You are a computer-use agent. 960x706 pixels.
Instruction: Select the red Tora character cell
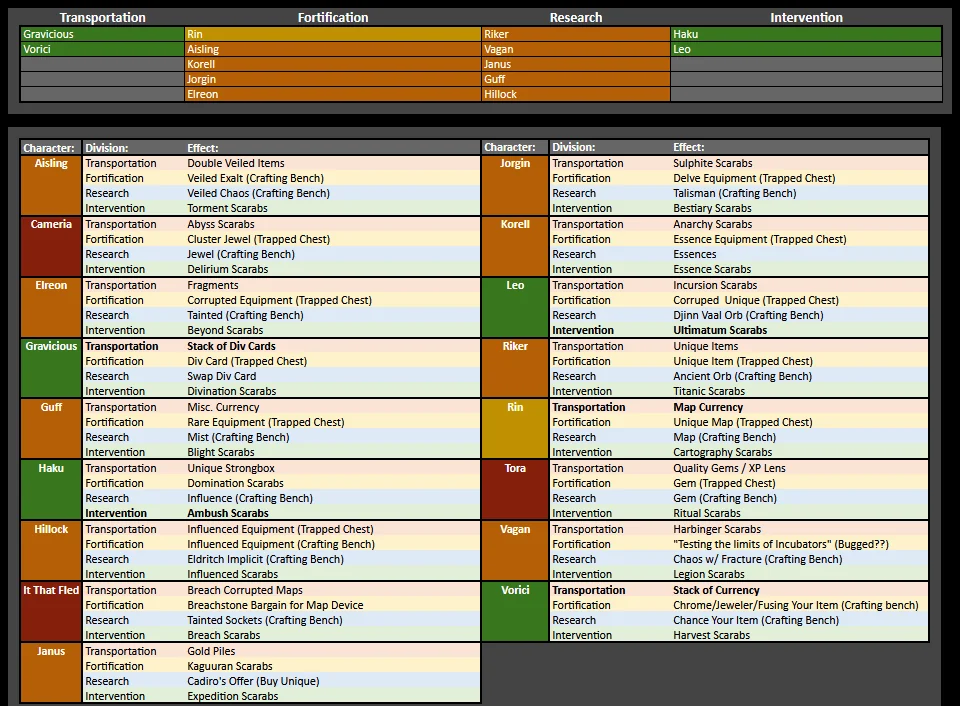(515, 490)
